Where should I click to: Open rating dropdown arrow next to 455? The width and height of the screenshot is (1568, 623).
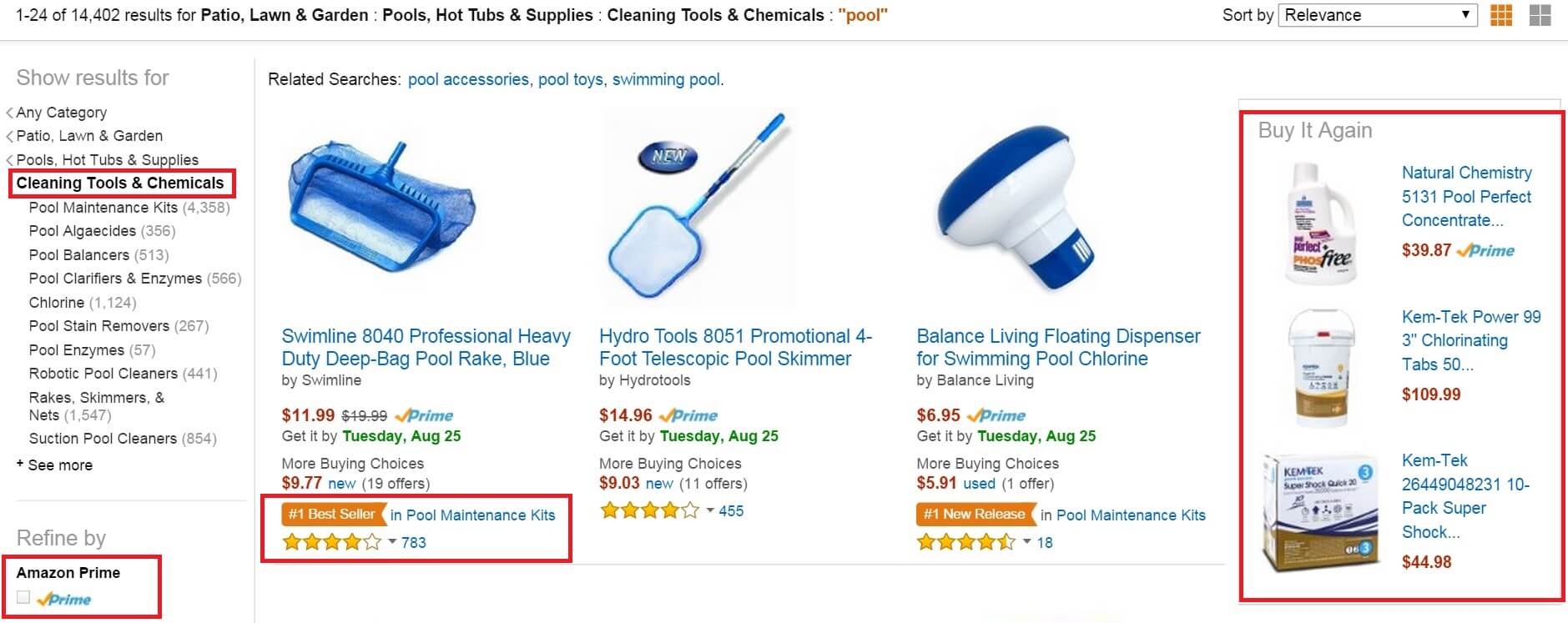710,510
